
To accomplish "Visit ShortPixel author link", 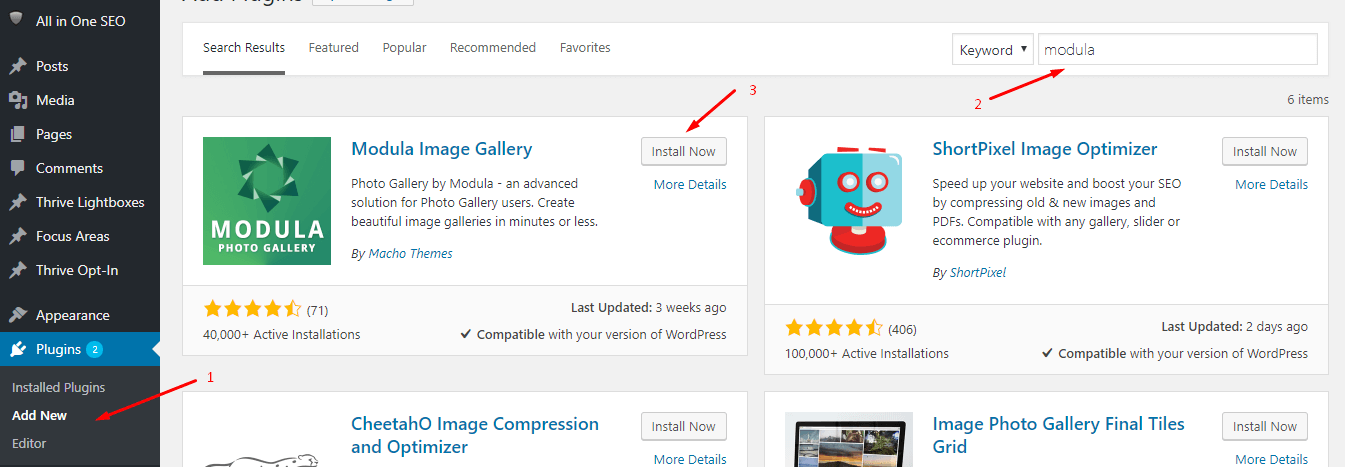I will (x=978, y=272).
